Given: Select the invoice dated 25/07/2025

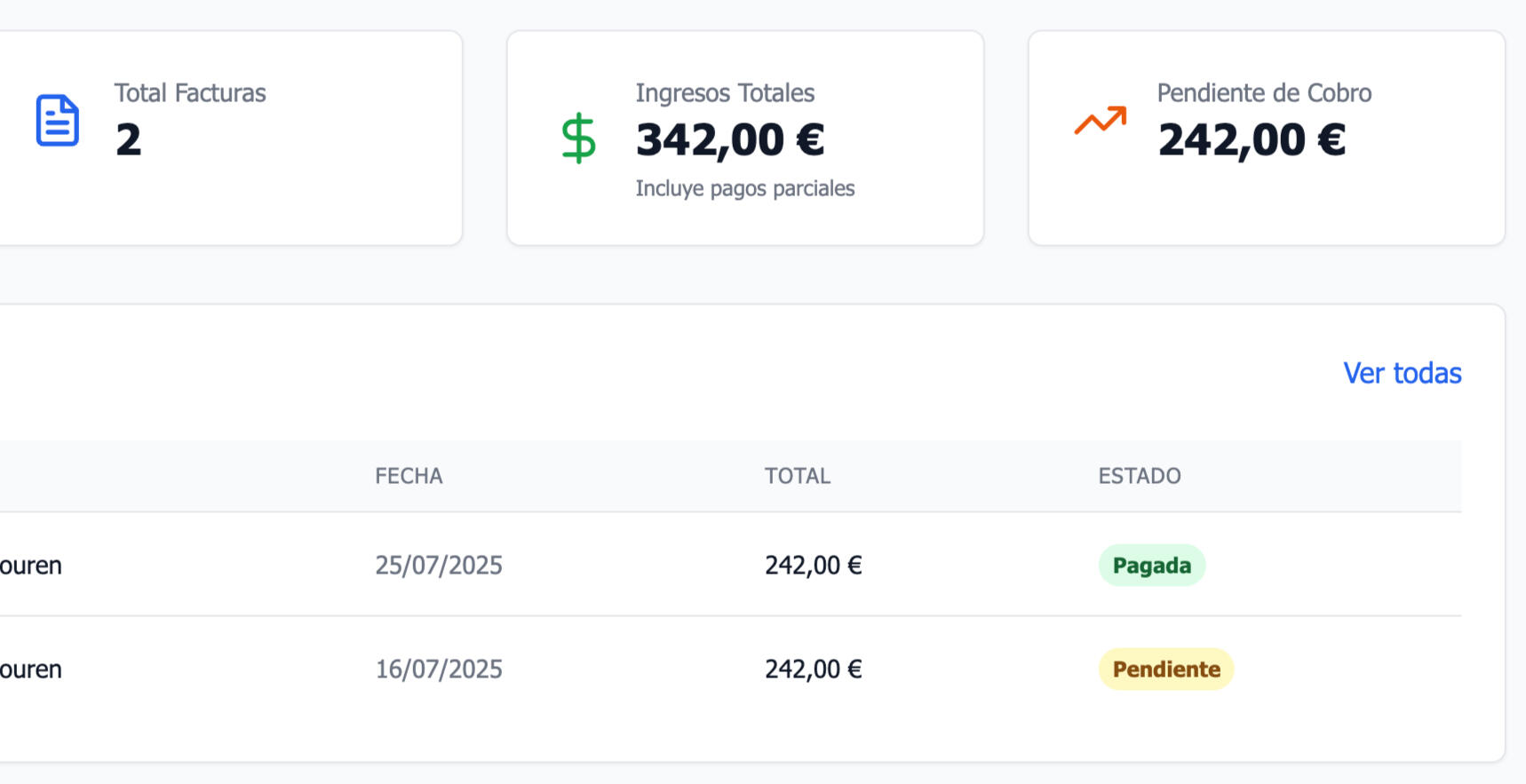Looking at the screenshot, I should point(439,566).
